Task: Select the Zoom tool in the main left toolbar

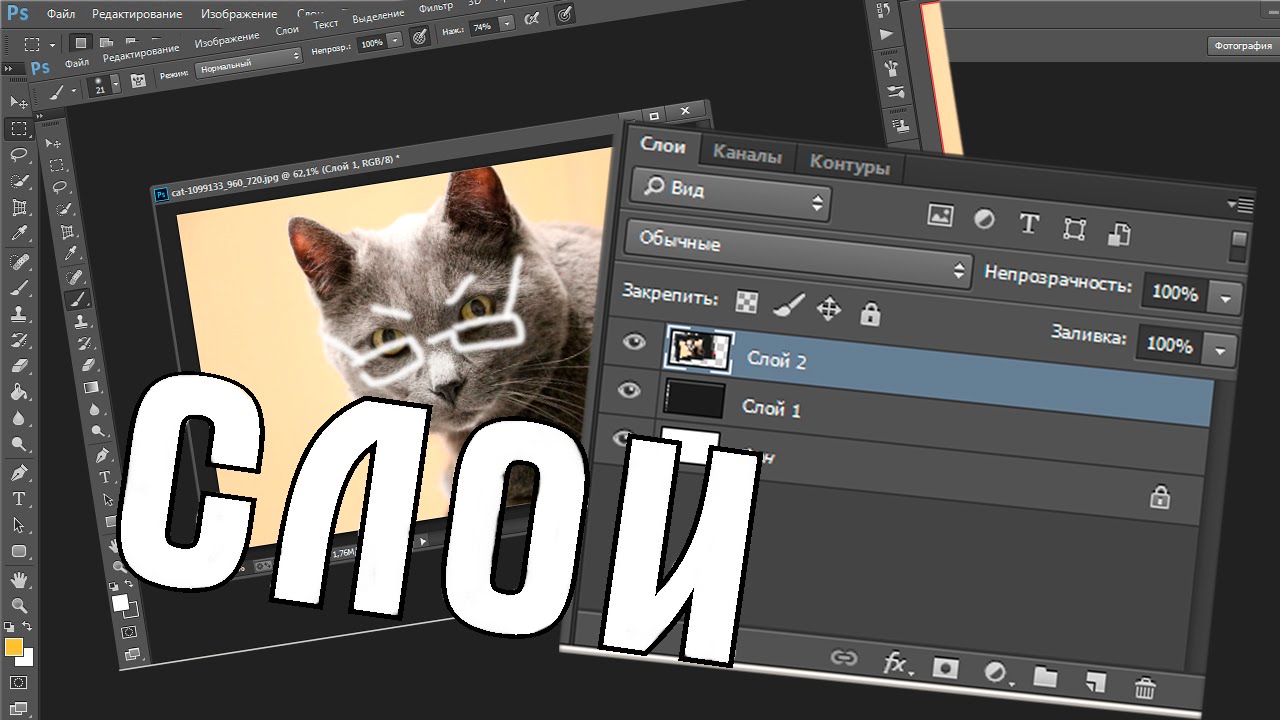Action: 18,606
